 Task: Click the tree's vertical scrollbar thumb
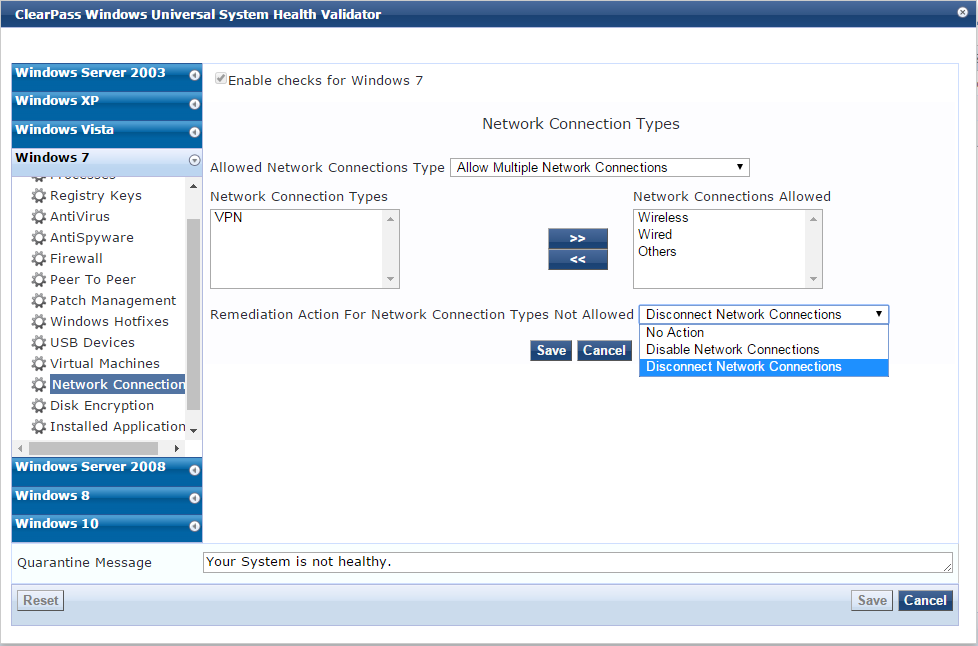point(193,314)
